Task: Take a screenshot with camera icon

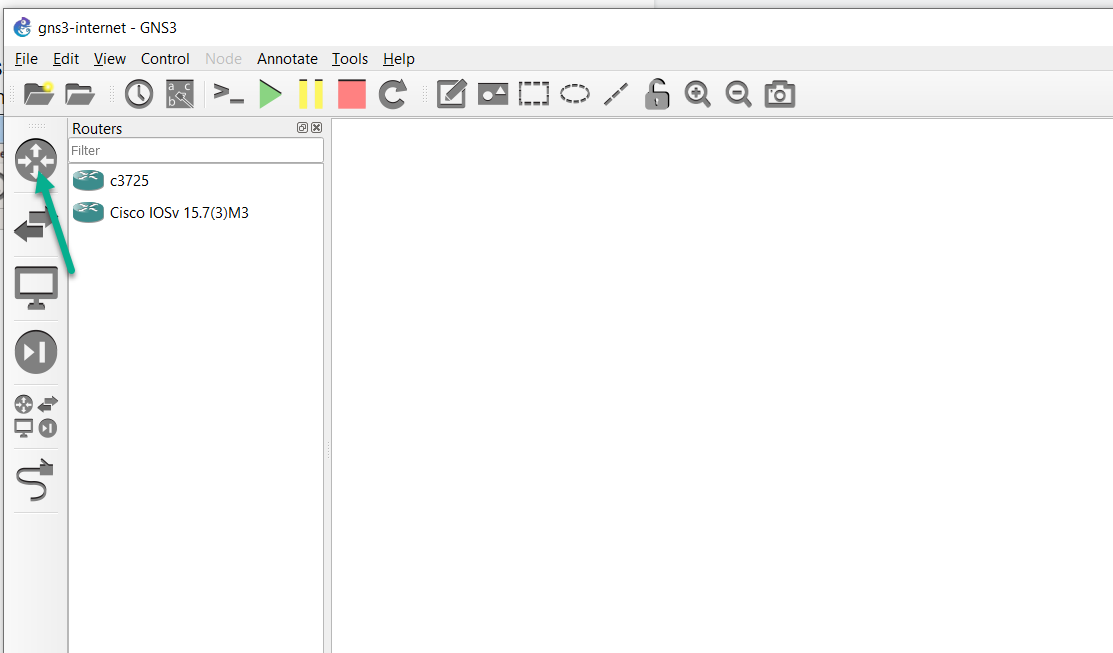Action: coord(779,94)
